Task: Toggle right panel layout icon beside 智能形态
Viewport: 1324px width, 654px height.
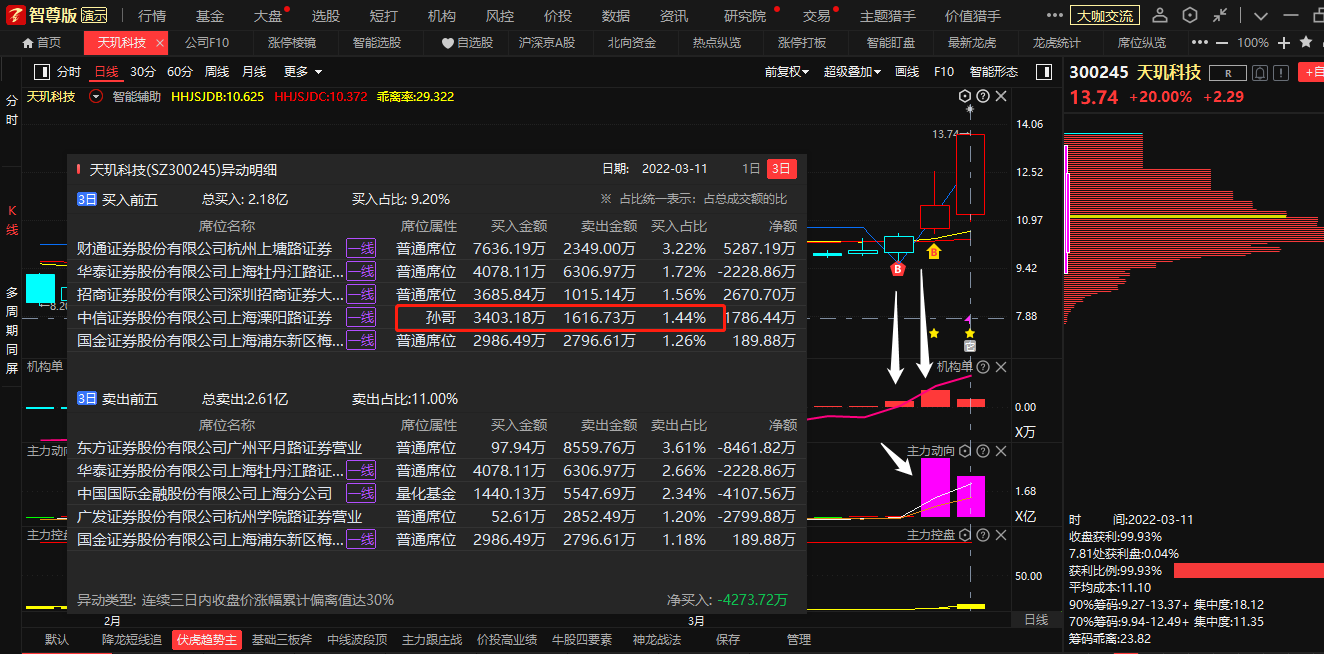Action: pos(1043,72)
